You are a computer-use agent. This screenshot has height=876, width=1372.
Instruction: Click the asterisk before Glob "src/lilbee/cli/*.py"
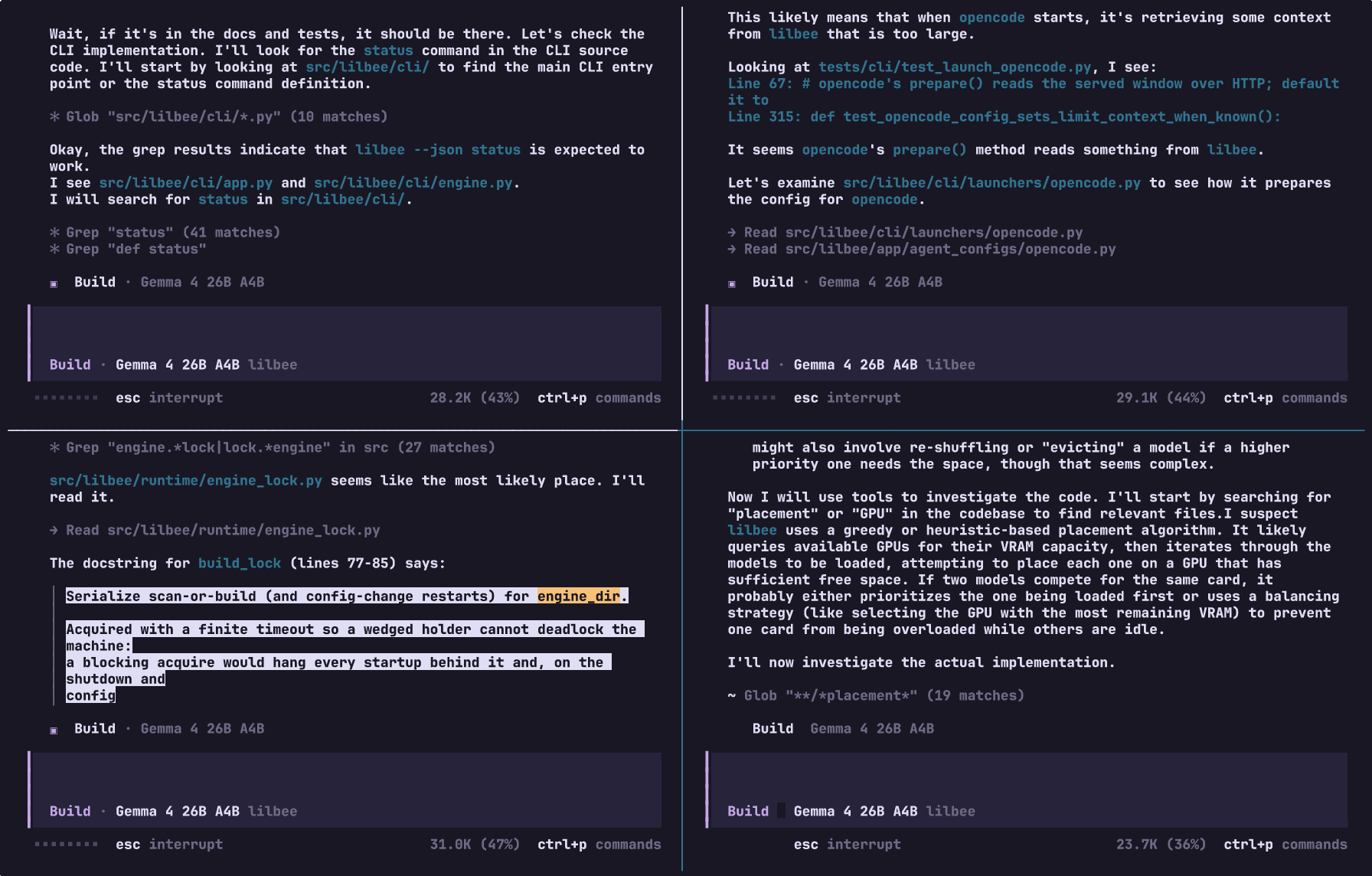54,116
